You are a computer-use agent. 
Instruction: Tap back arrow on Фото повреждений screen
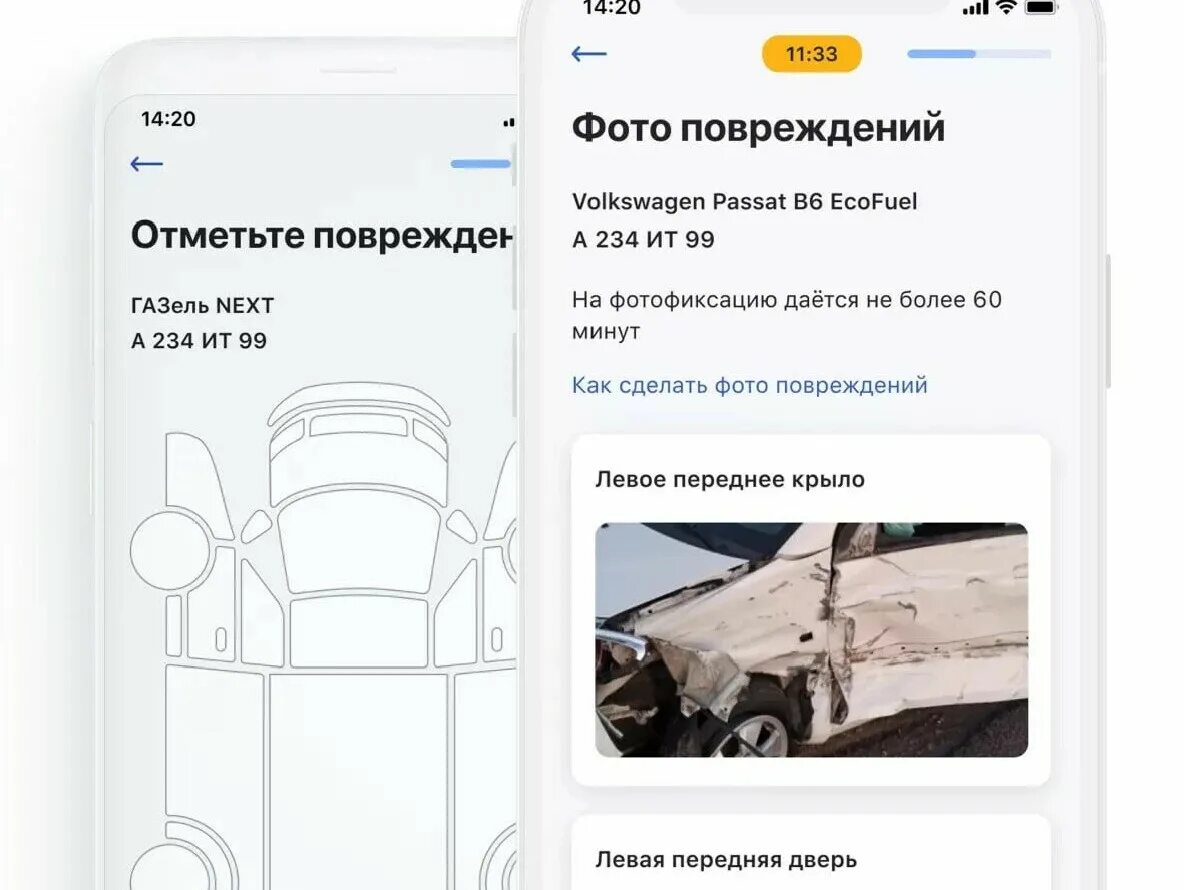tap(589, 54)
